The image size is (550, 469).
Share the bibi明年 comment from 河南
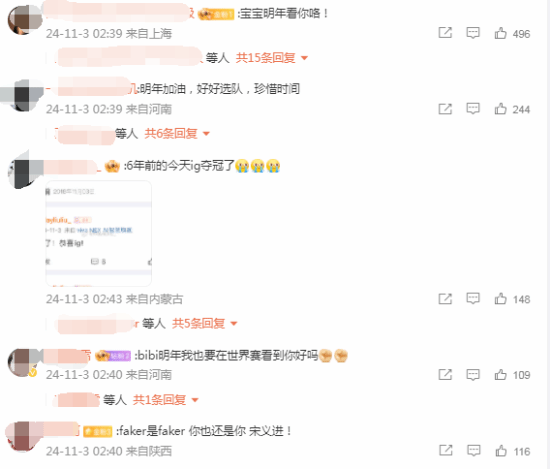445,375
